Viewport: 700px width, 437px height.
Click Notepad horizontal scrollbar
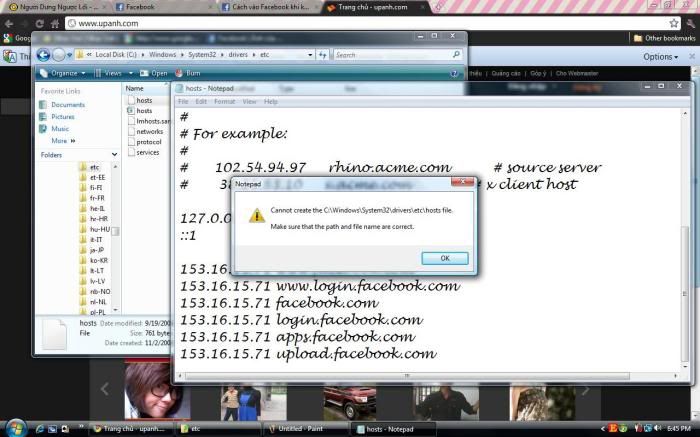[x=407, y=376]
